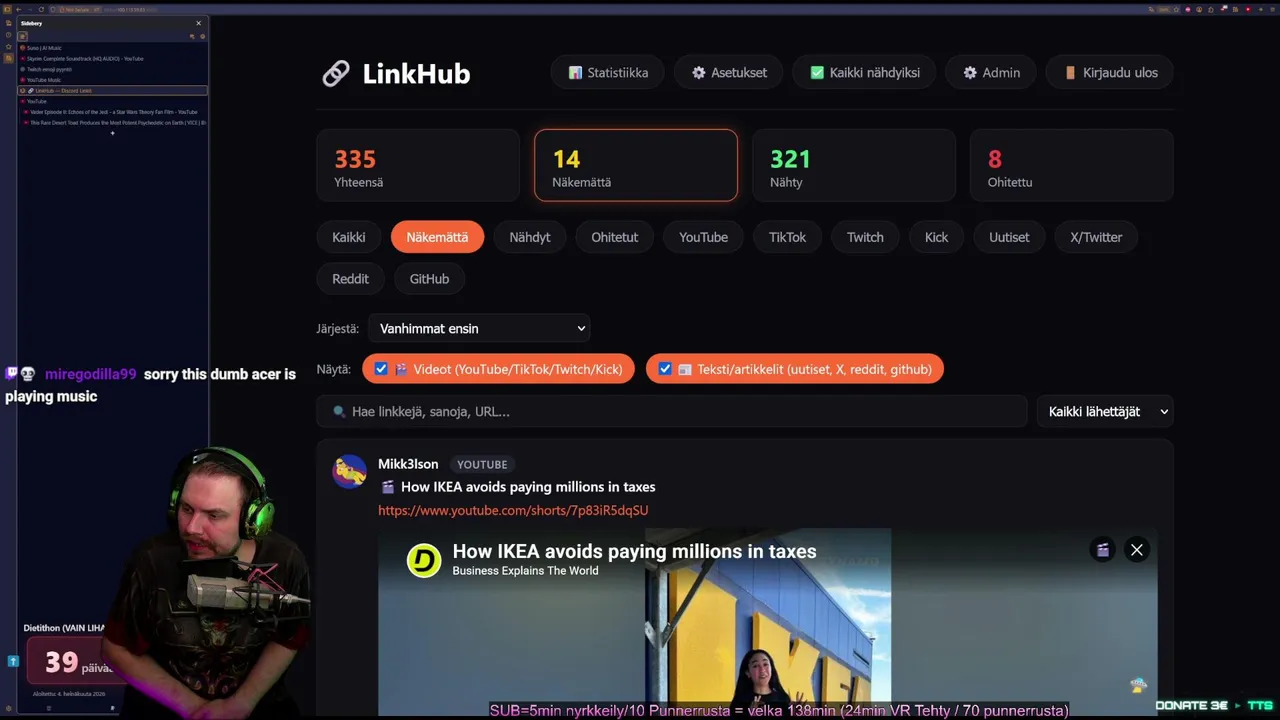Filter links by Reddit
The image size is (1280, 720).
tap(350, 279)
